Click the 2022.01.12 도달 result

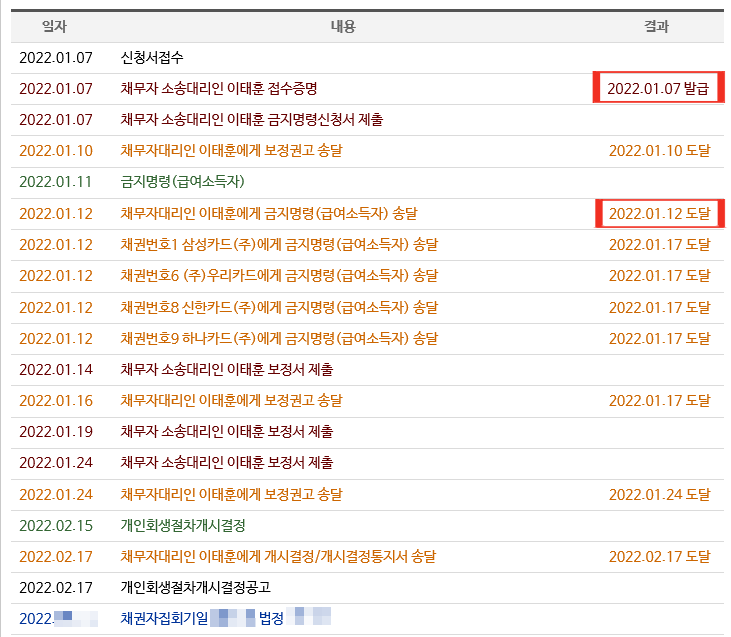660,214
